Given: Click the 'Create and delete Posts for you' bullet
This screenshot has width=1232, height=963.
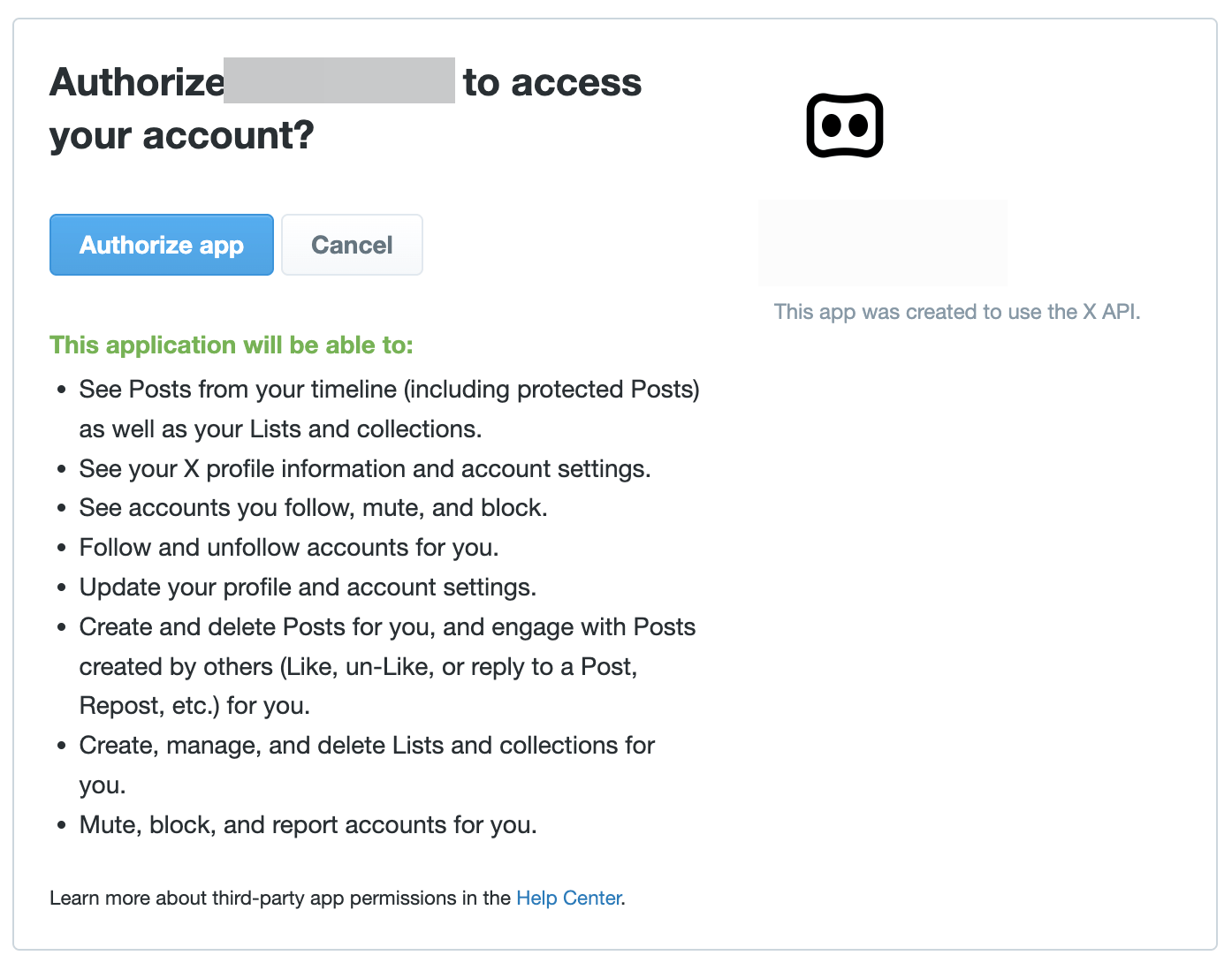Looking at the screenshot, I should point(386,626).
